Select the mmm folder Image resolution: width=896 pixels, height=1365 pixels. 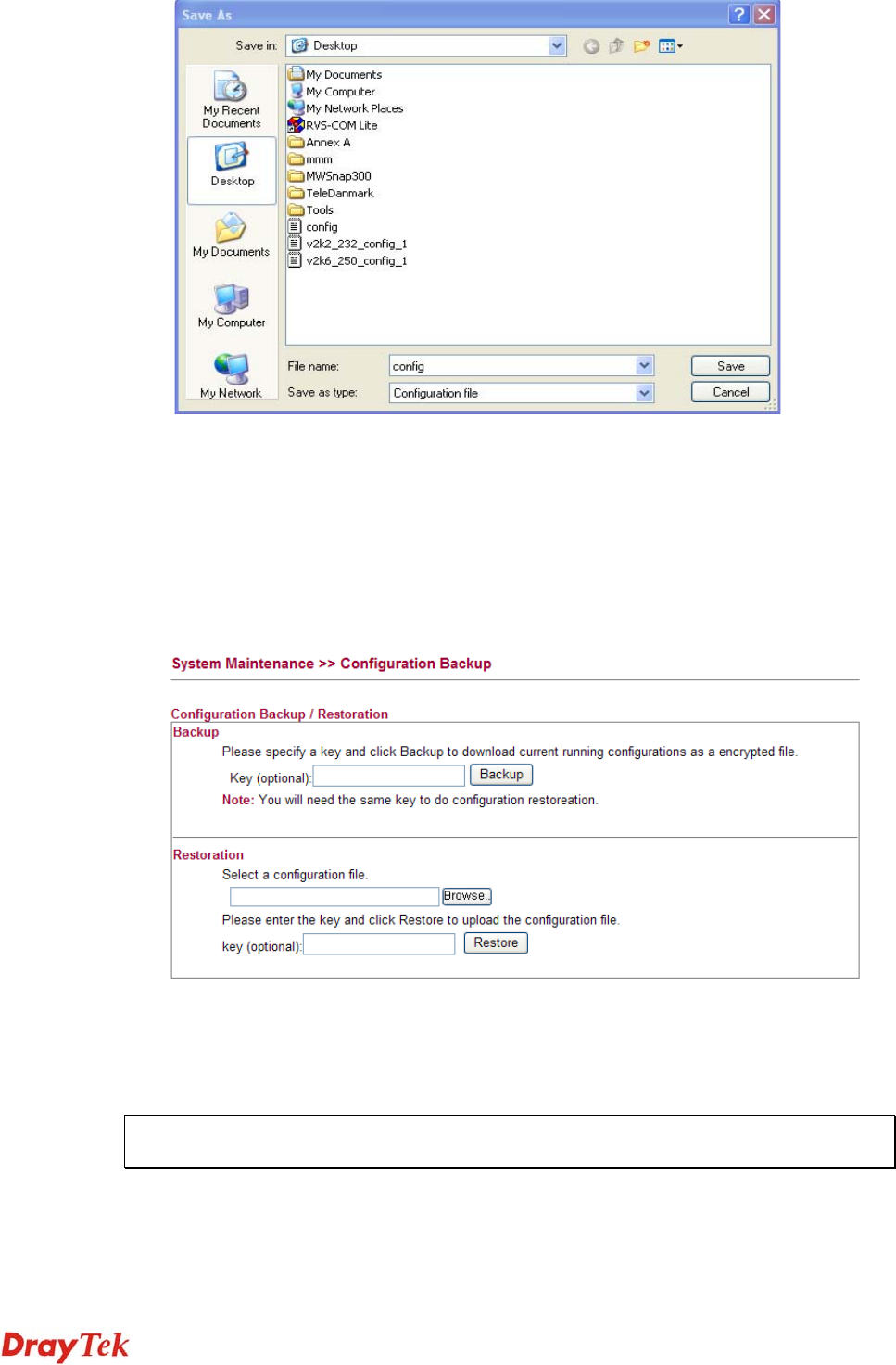(311, 158)
